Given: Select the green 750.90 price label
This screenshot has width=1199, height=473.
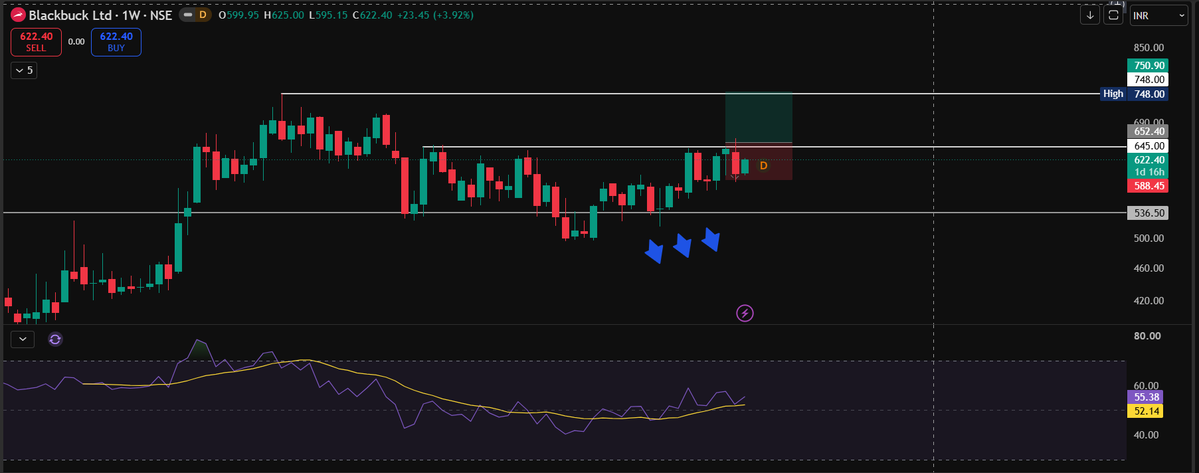Looking at the screenshot, I should pyautogui.click(x=1149, y=66).
